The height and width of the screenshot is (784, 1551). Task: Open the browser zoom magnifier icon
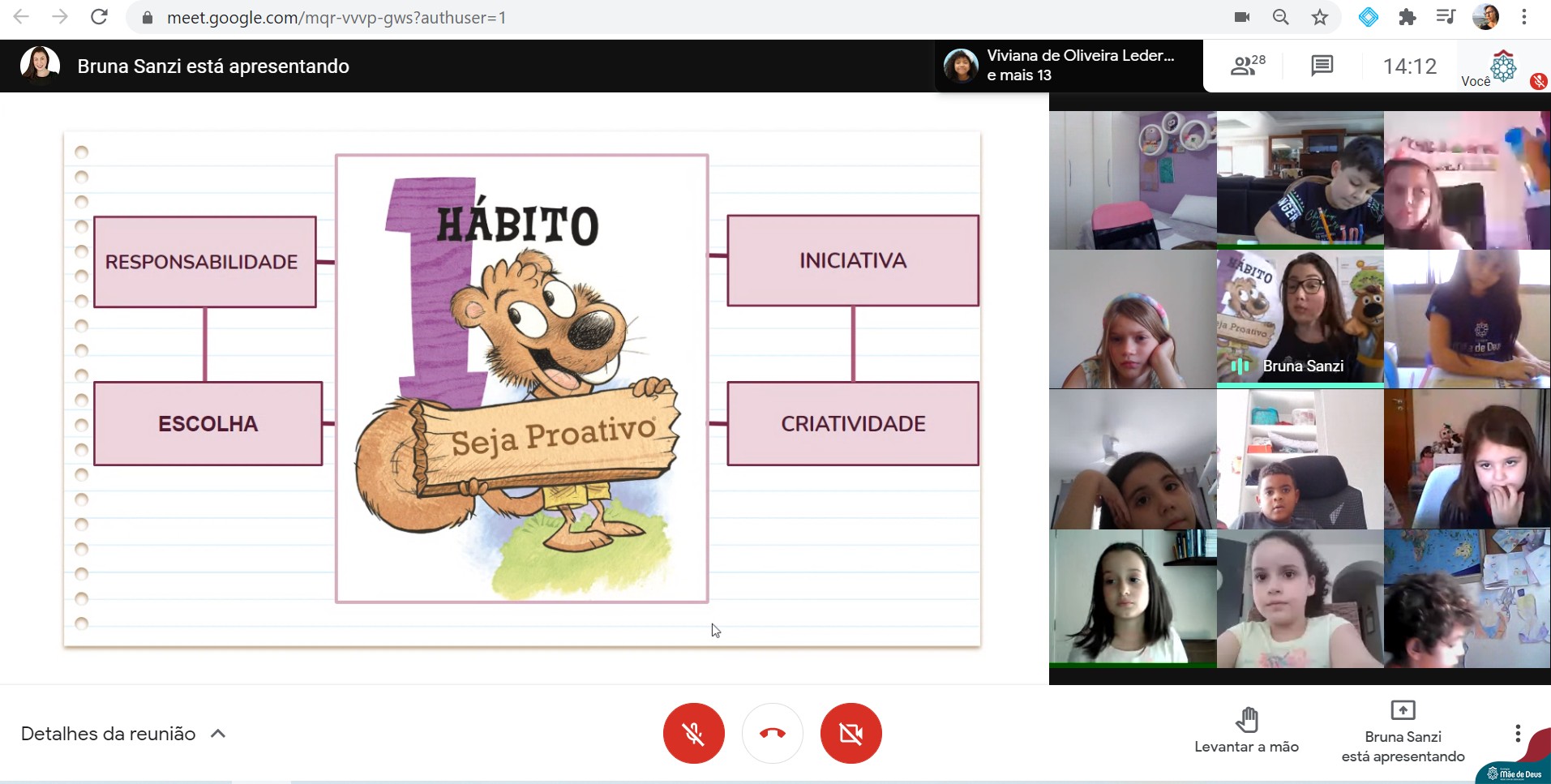[1280, 17]
